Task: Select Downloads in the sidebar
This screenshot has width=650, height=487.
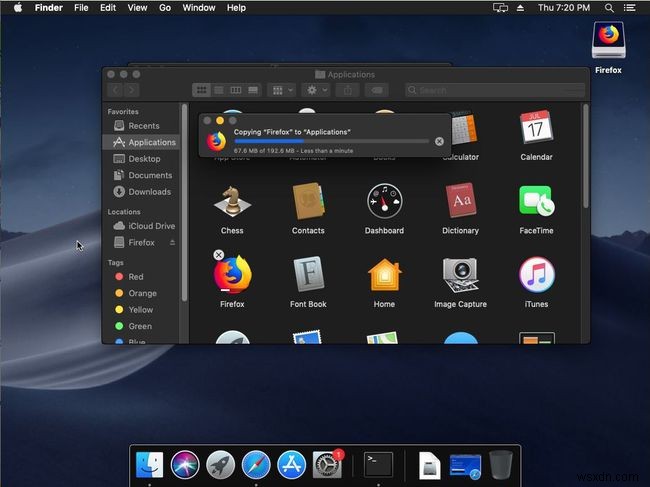Action: (141, 192)
